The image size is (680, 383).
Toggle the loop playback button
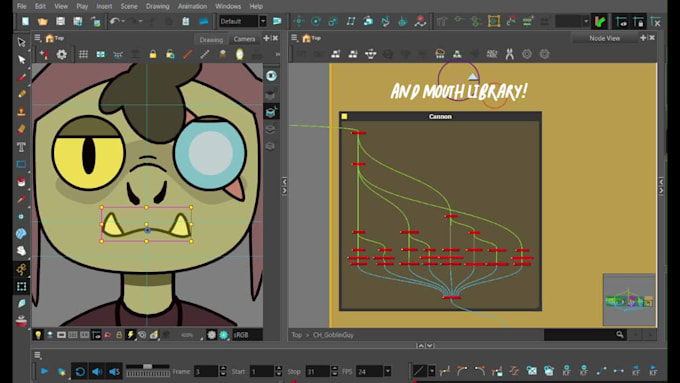(x=80, y=371)
